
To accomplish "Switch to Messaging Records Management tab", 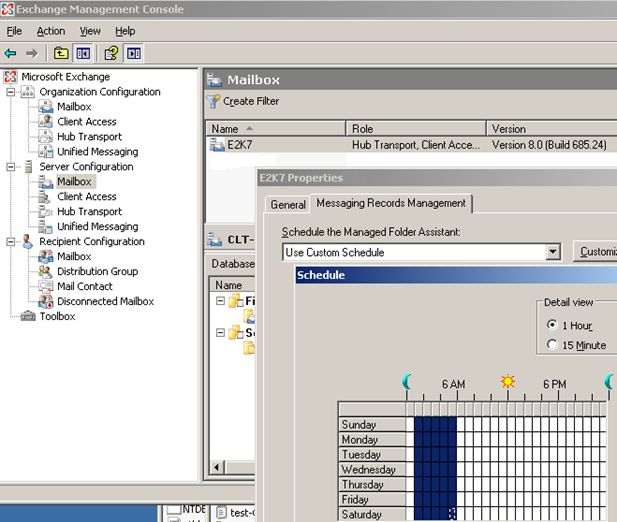I will pos(391,203).
